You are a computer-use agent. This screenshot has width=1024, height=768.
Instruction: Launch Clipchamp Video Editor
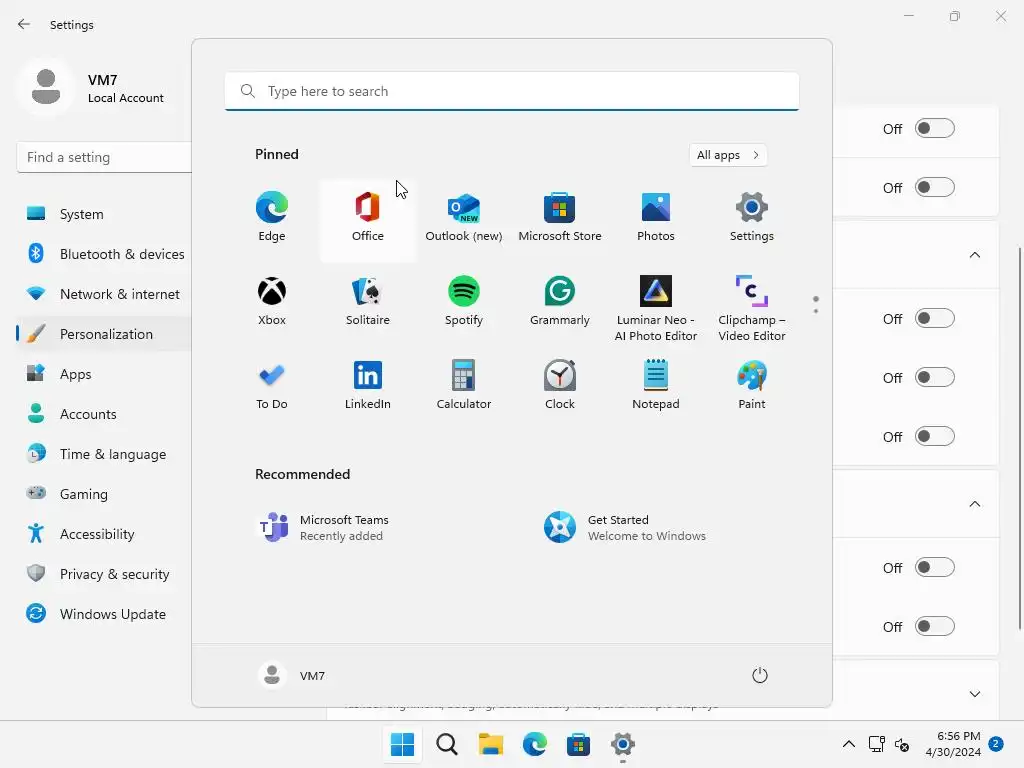tap(752, 308)
